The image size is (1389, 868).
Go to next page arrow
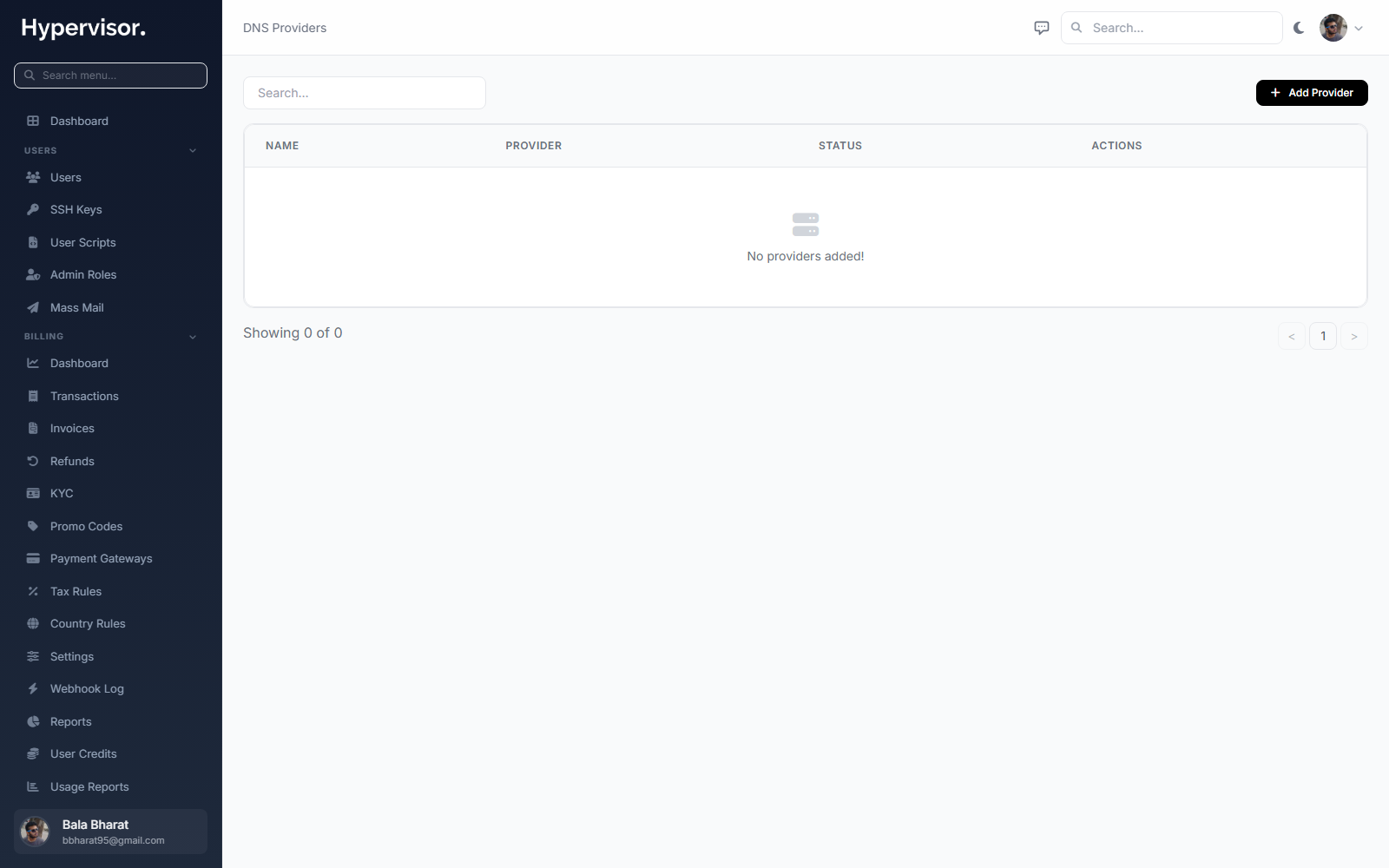coord(1354,336)
